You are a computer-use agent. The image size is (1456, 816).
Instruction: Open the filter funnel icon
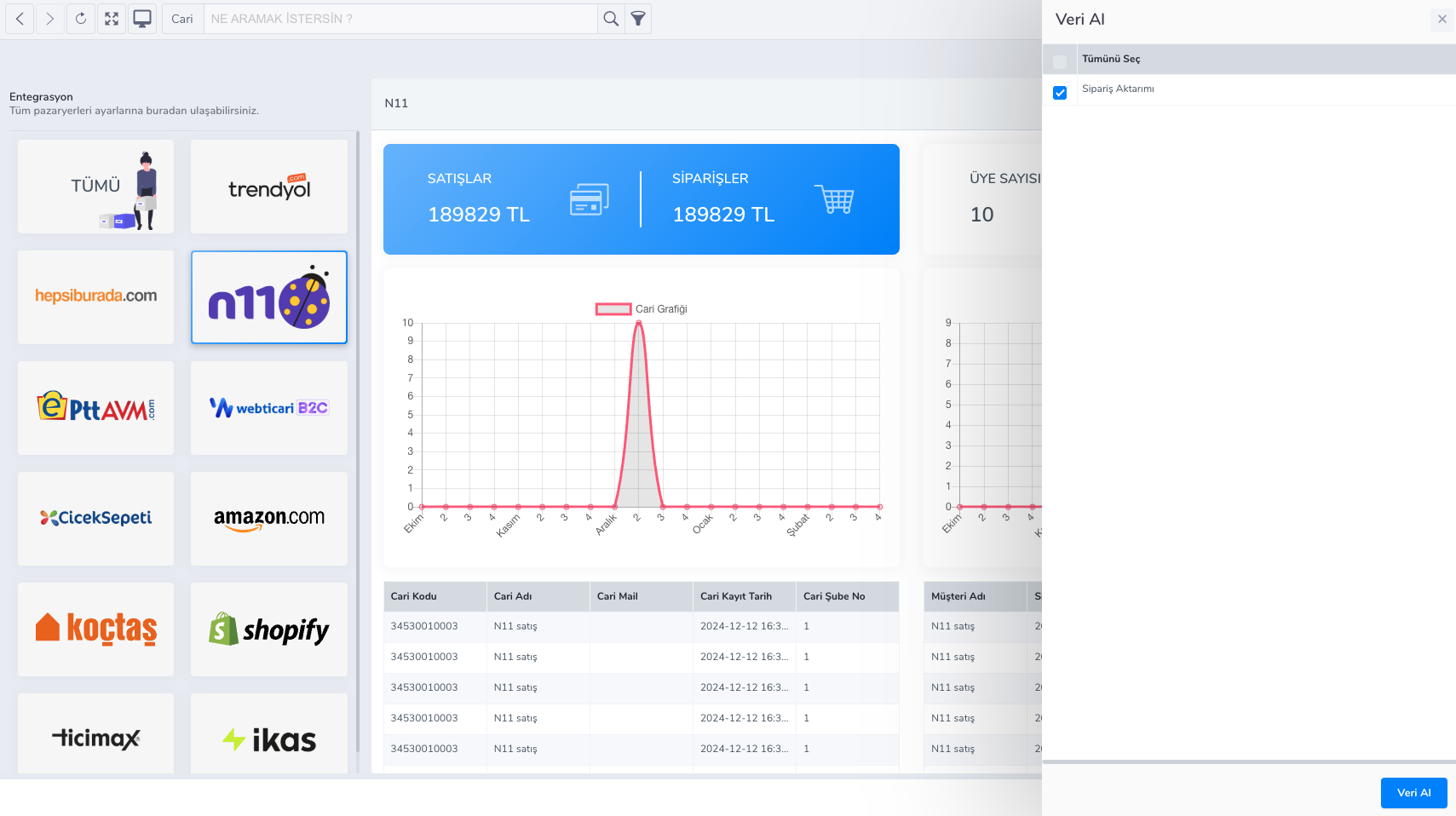pyautogui.click(x=638, y=19)
